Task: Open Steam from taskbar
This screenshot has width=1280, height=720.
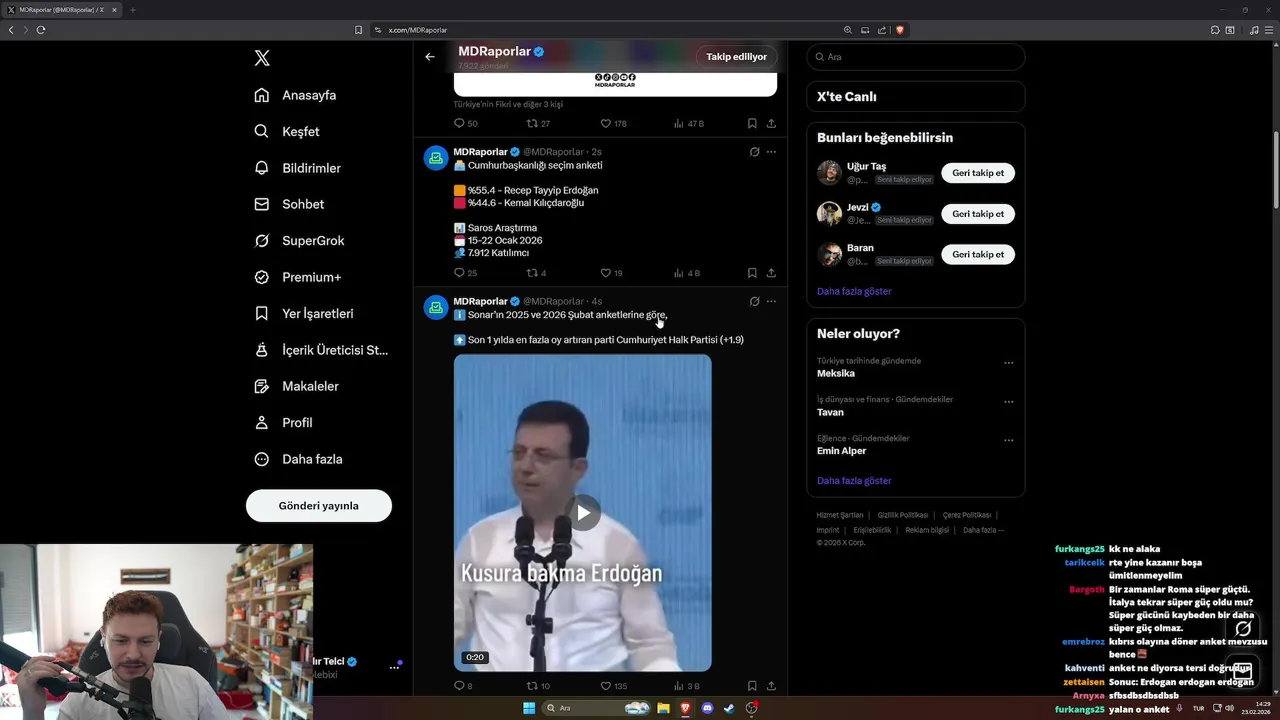Action: coord(729,708)
